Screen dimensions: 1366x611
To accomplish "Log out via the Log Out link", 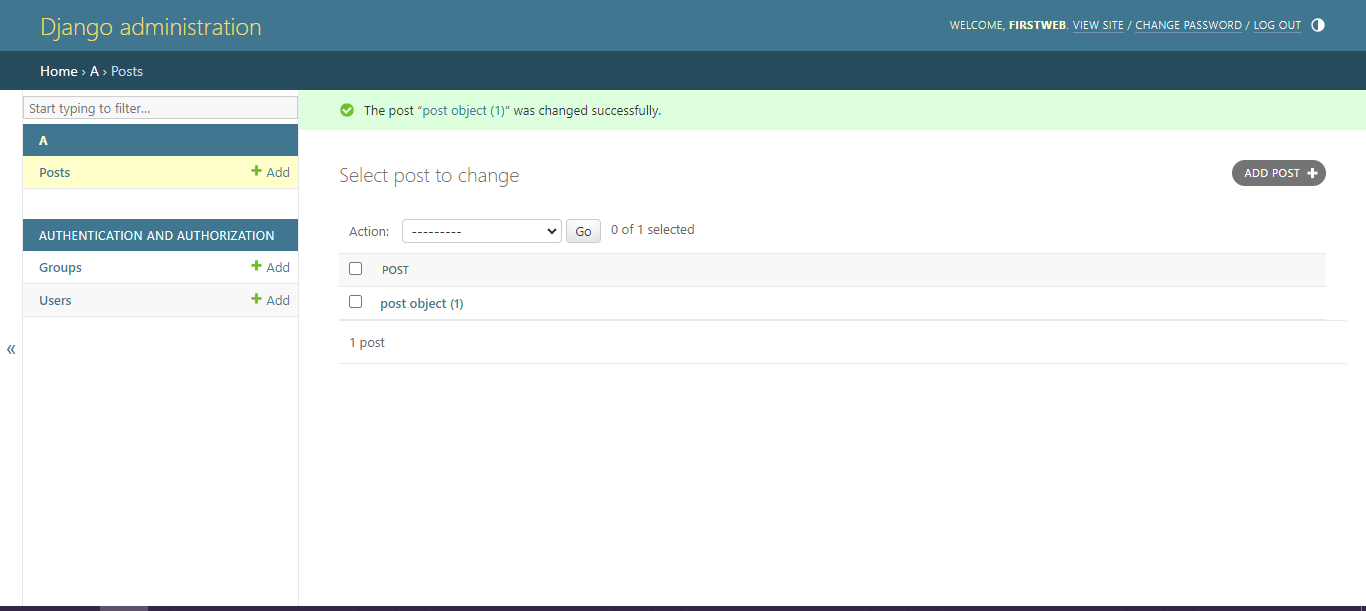I will coord(1277,25).
